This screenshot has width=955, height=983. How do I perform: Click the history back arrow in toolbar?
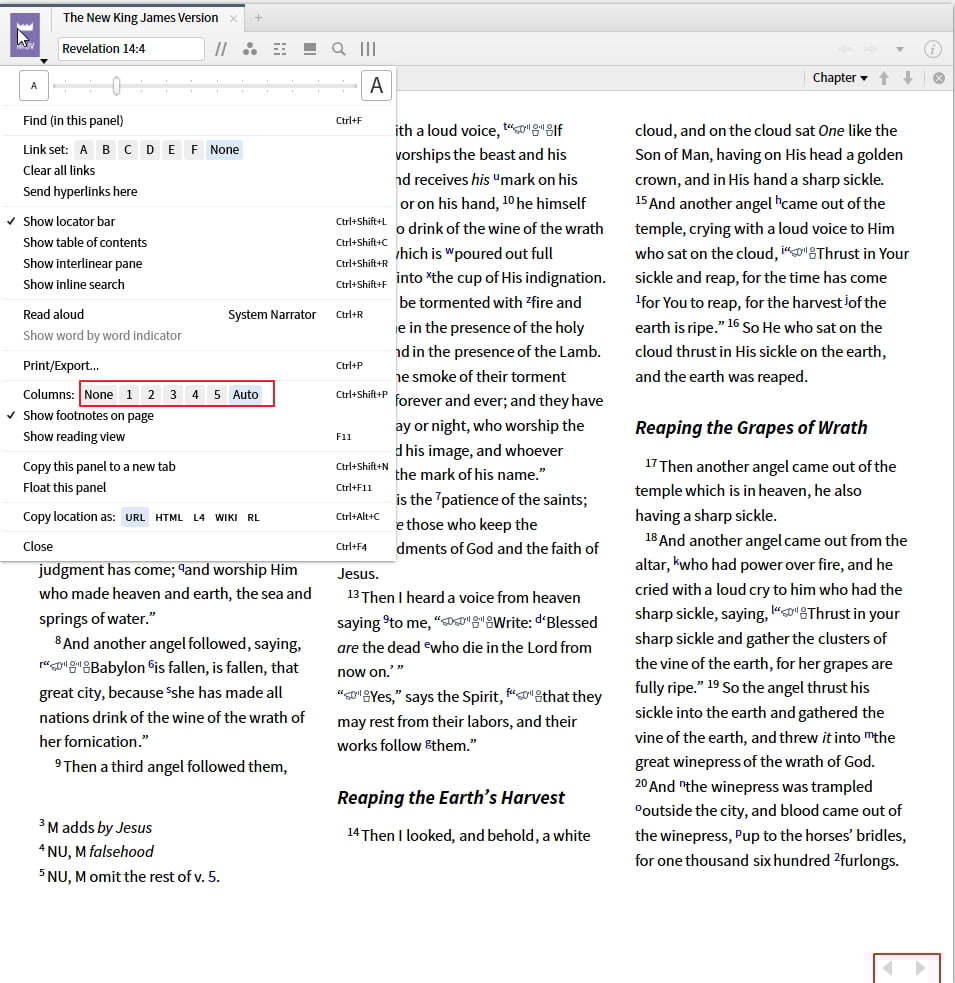pyautogui.click(x=845, y=49)
